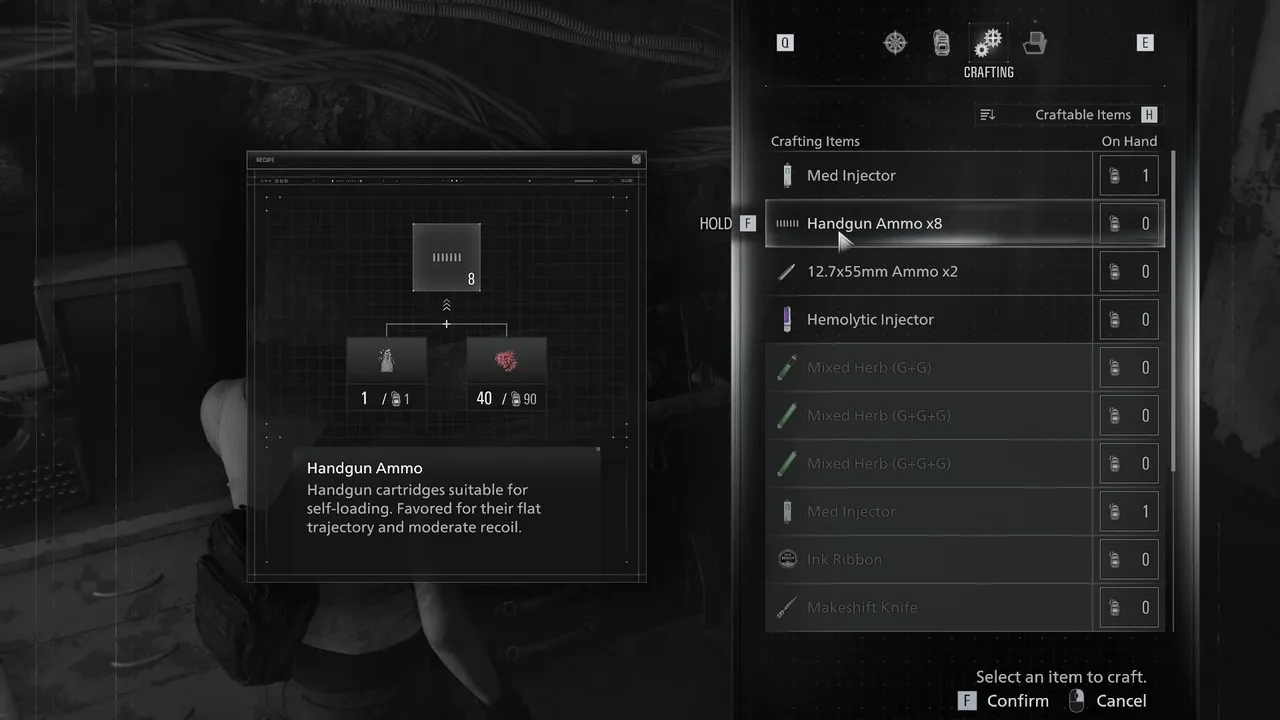Click the crafting list vertical scrollbar
The image size is (1280, 720).
point(1172,310)
